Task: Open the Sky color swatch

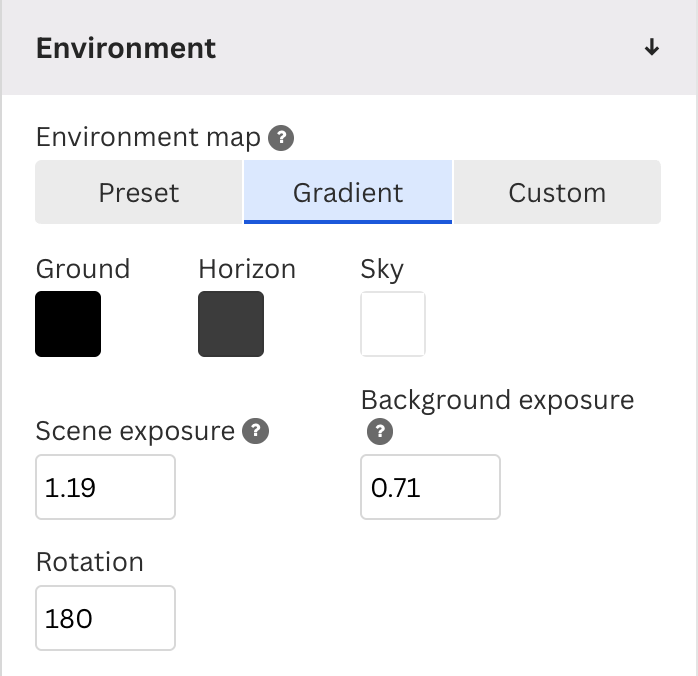Action: 393,324
